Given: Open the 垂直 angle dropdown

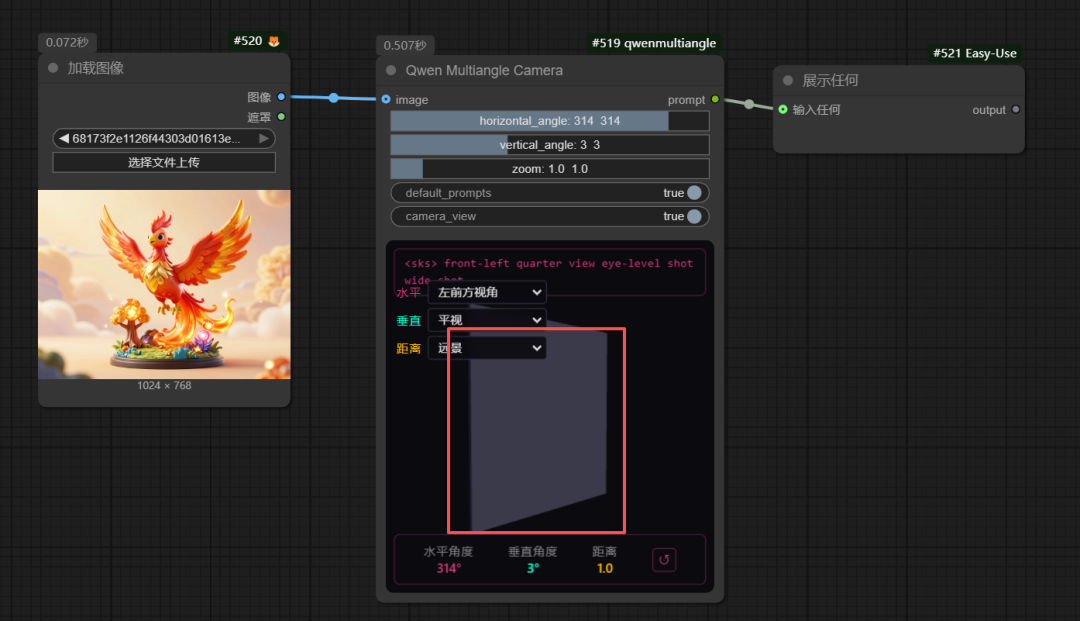Looking at the screenshot, I should pos(486,320).
